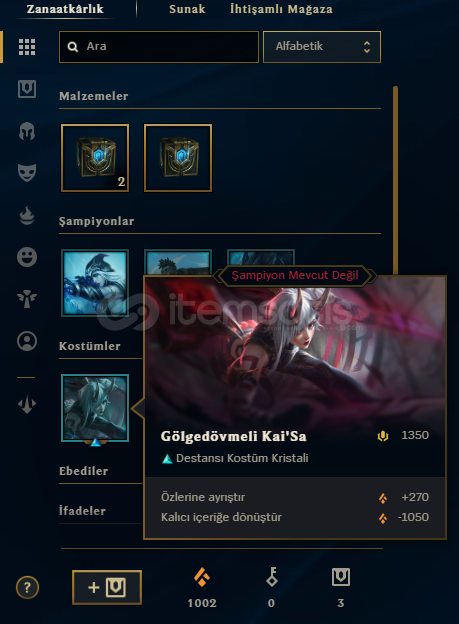459x624 pixels.
Task: Open the Hextech chest stack of two
Action: coord(95,158)
